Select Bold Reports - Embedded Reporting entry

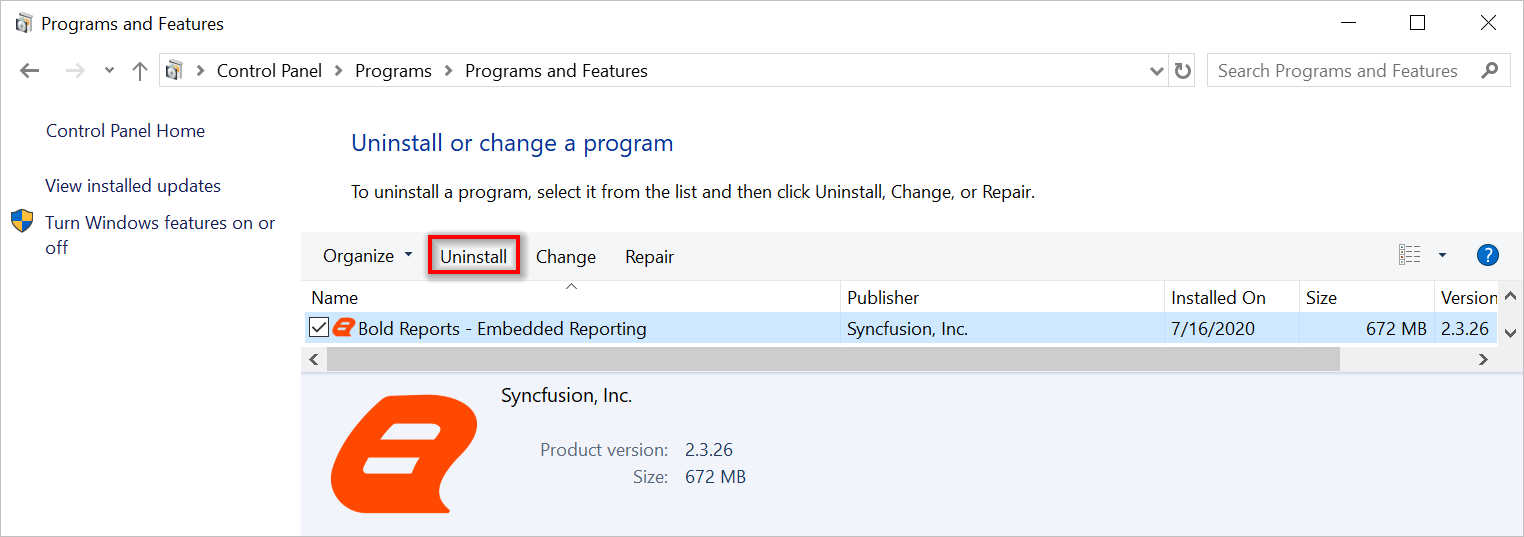point(502,328)
